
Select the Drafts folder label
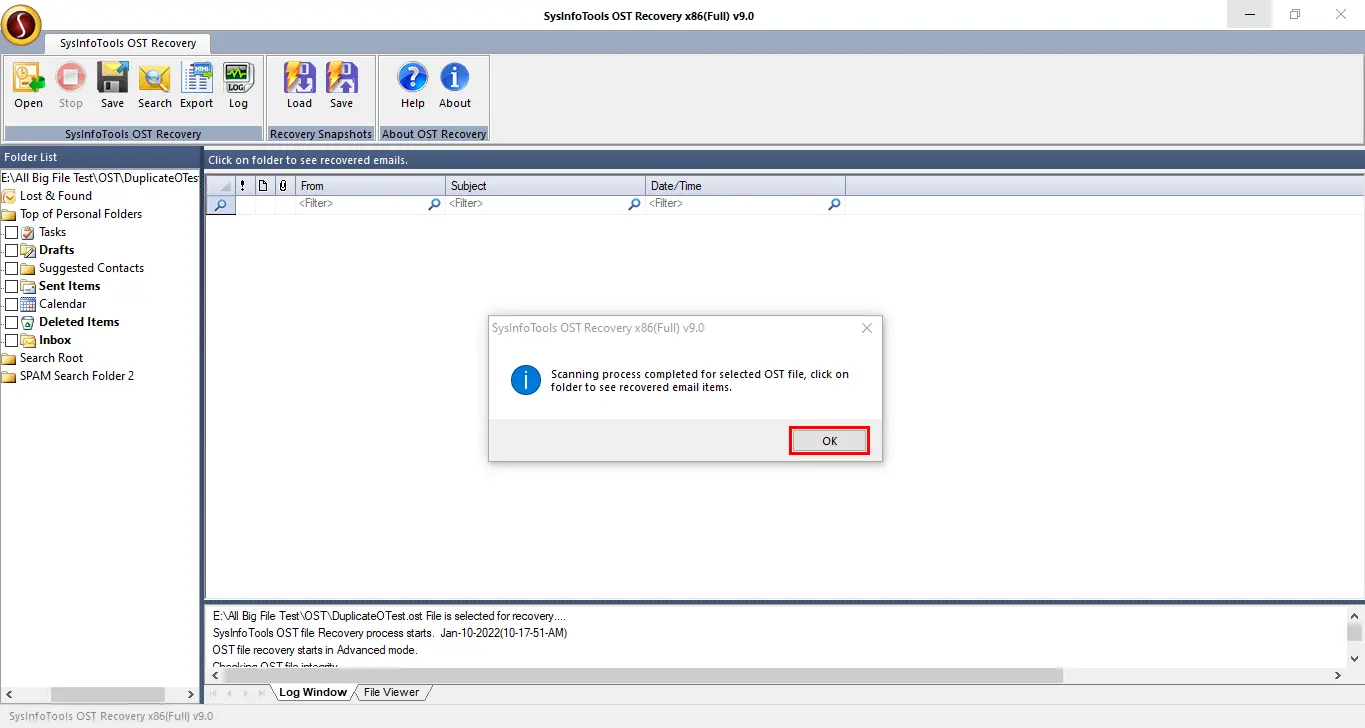[x=56, y=250]
